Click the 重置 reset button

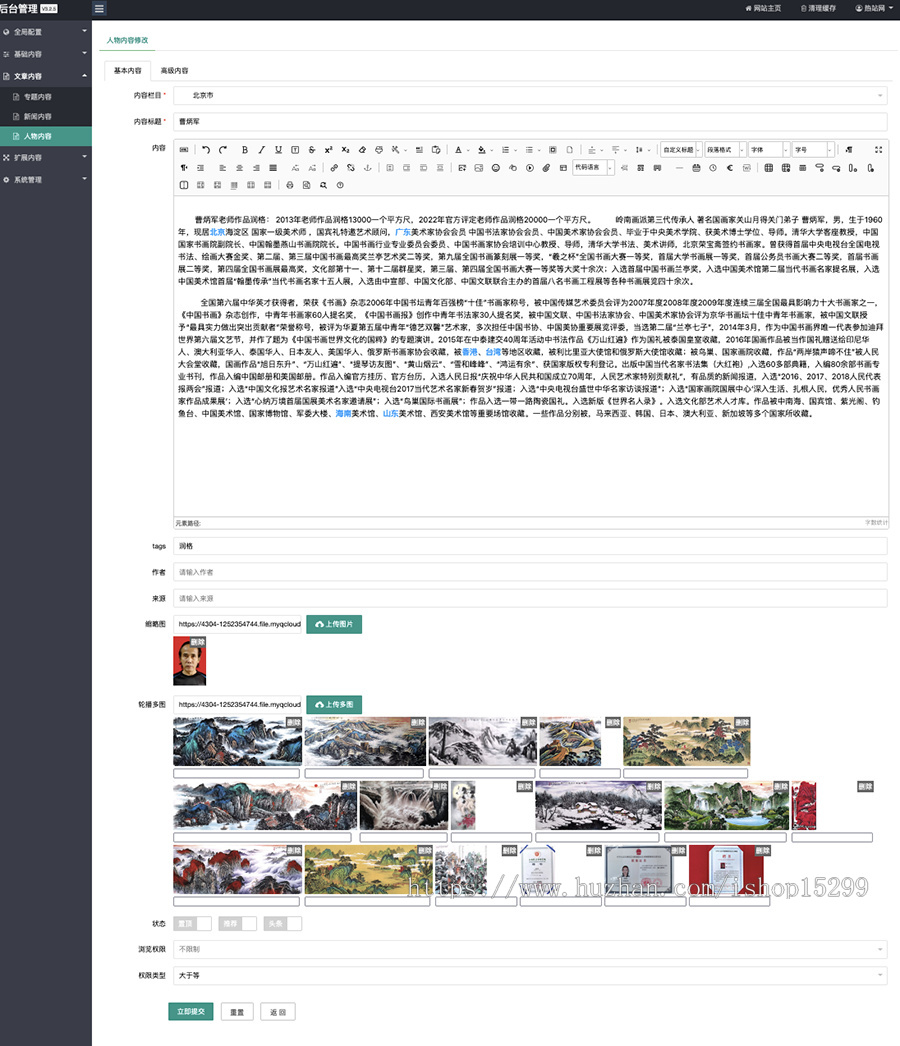237,1012
